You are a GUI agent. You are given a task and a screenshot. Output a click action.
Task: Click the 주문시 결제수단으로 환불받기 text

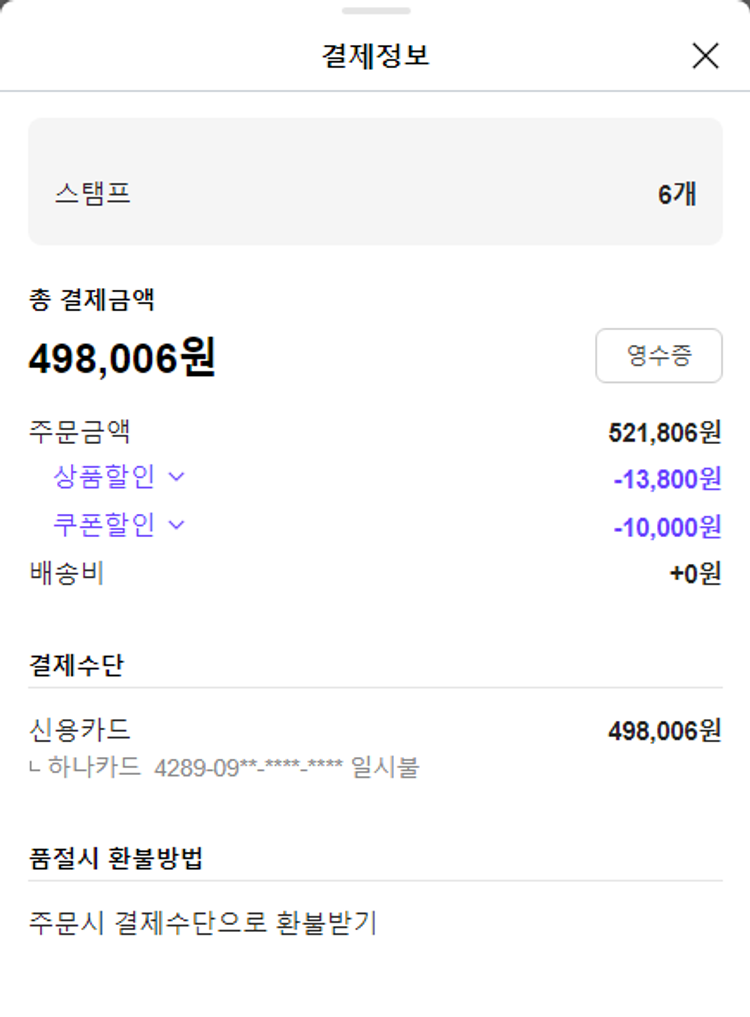pyautogui.click(x=203, y=922)
